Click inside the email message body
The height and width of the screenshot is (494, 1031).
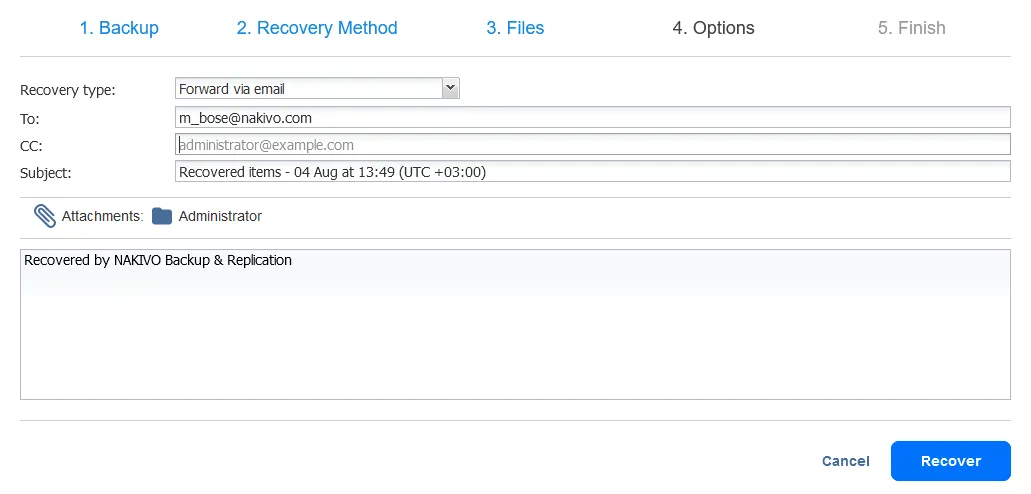point(515,330)
